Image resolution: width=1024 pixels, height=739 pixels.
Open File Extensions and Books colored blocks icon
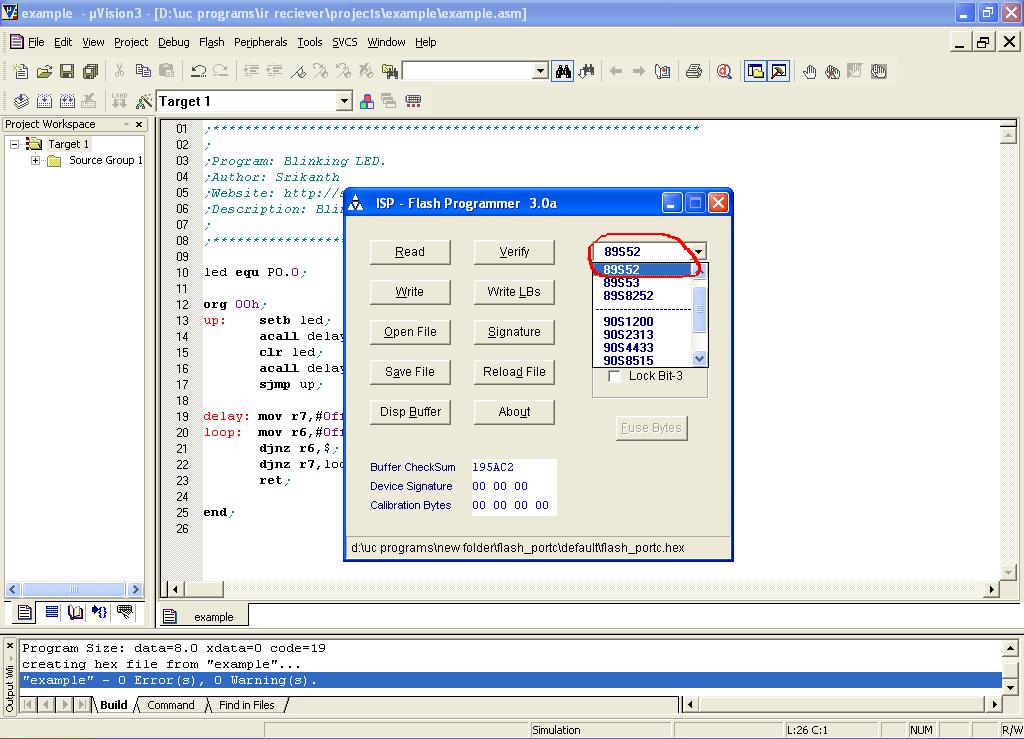click(x=367, y=101)
